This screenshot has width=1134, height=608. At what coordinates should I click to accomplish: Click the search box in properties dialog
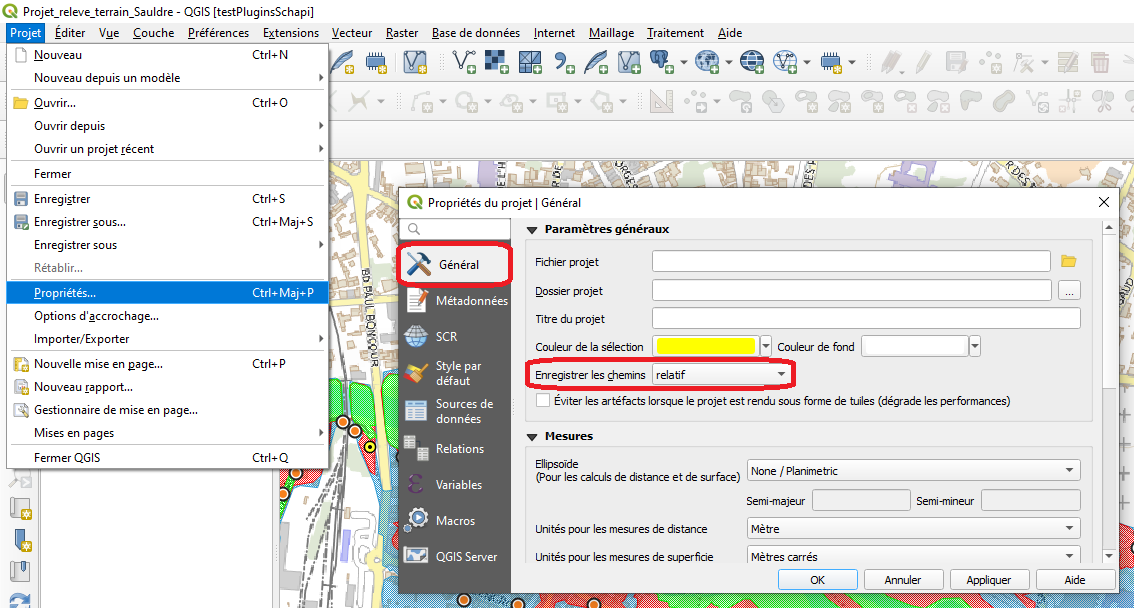click(455, 229)
